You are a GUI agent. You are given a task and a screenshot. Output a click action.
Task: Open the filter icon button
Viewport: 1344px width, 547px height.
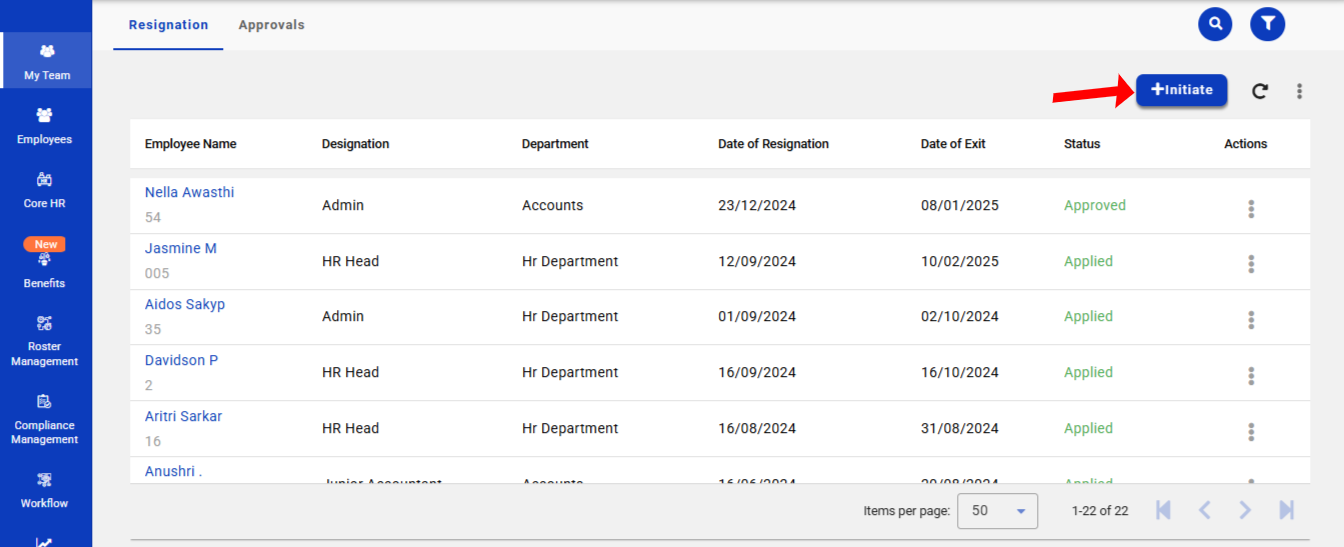(x=1267, y=24)
